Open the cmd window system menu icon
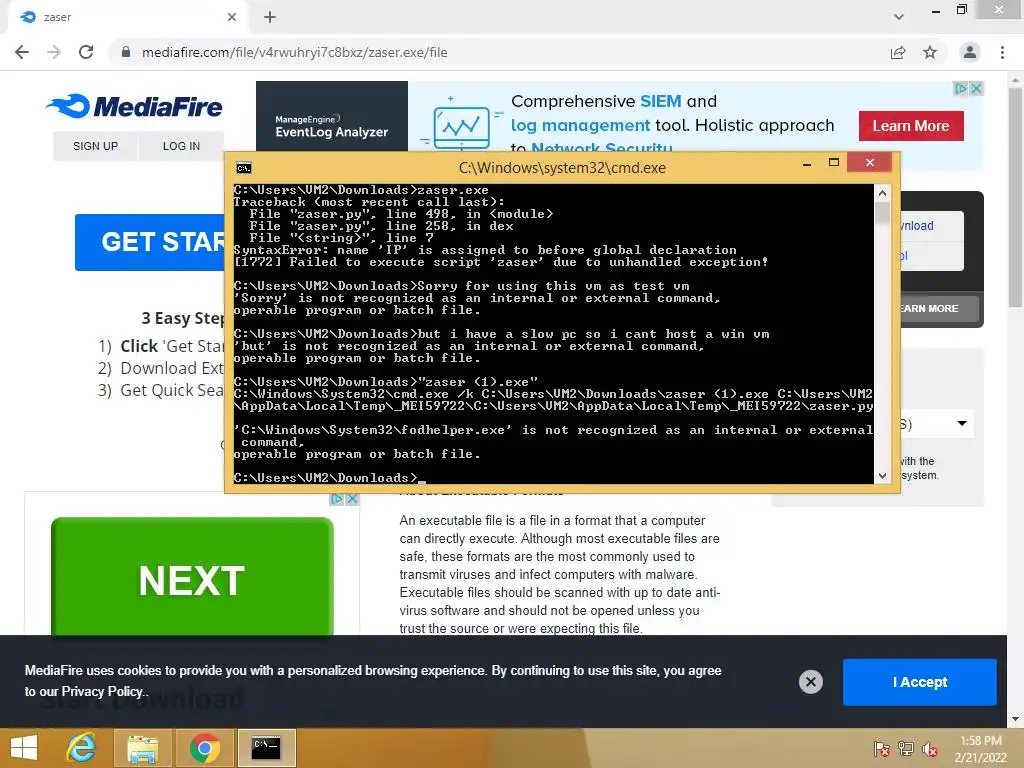The image size is (1024, 768). [x=244, y=168]
